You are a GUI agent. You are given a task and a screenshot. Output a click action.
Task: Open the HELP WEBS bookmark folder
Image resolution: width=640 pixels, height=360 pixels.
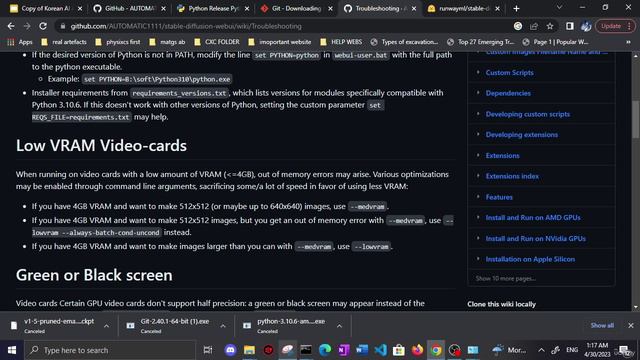click(x=341, y=42)
